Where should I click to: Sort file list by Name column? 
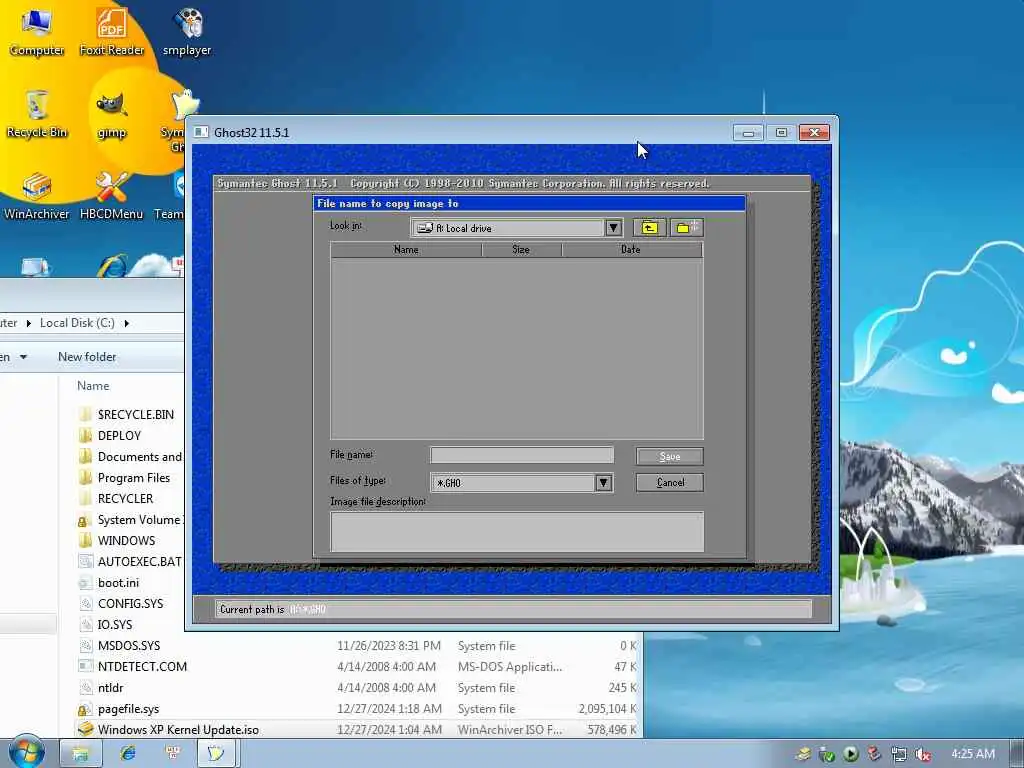[406, 249]
